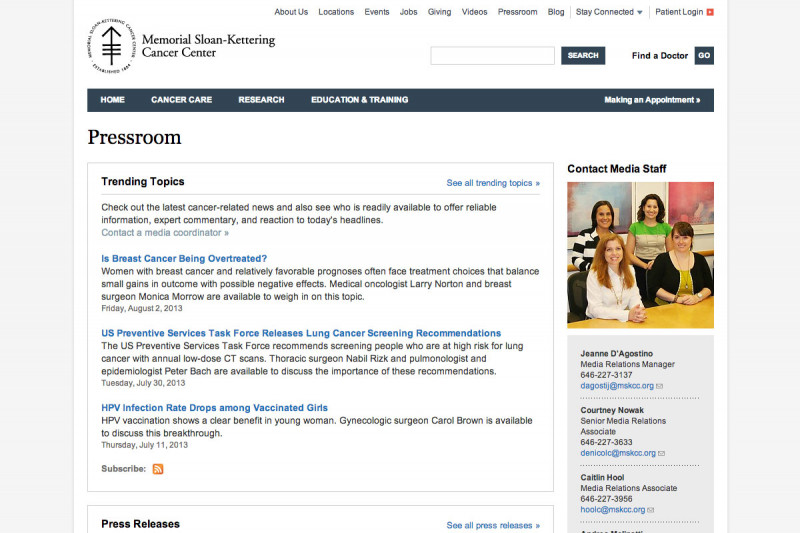View all trending topics link
Image resolution: width=800 pixels, height=533 pixels.
tap(492, 183)
